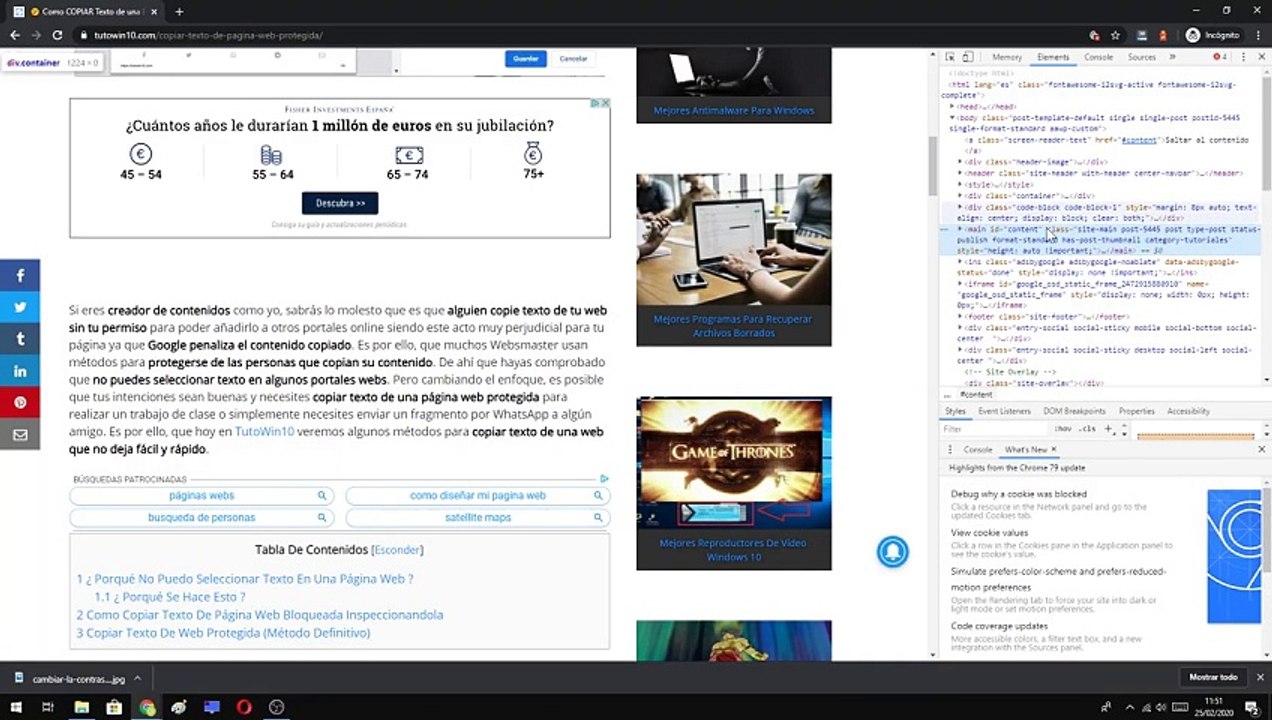Open the drawer three-dot menu beside Console
Image resolution: width=1272 pixels, height=720 pixels.
point(951,450)
